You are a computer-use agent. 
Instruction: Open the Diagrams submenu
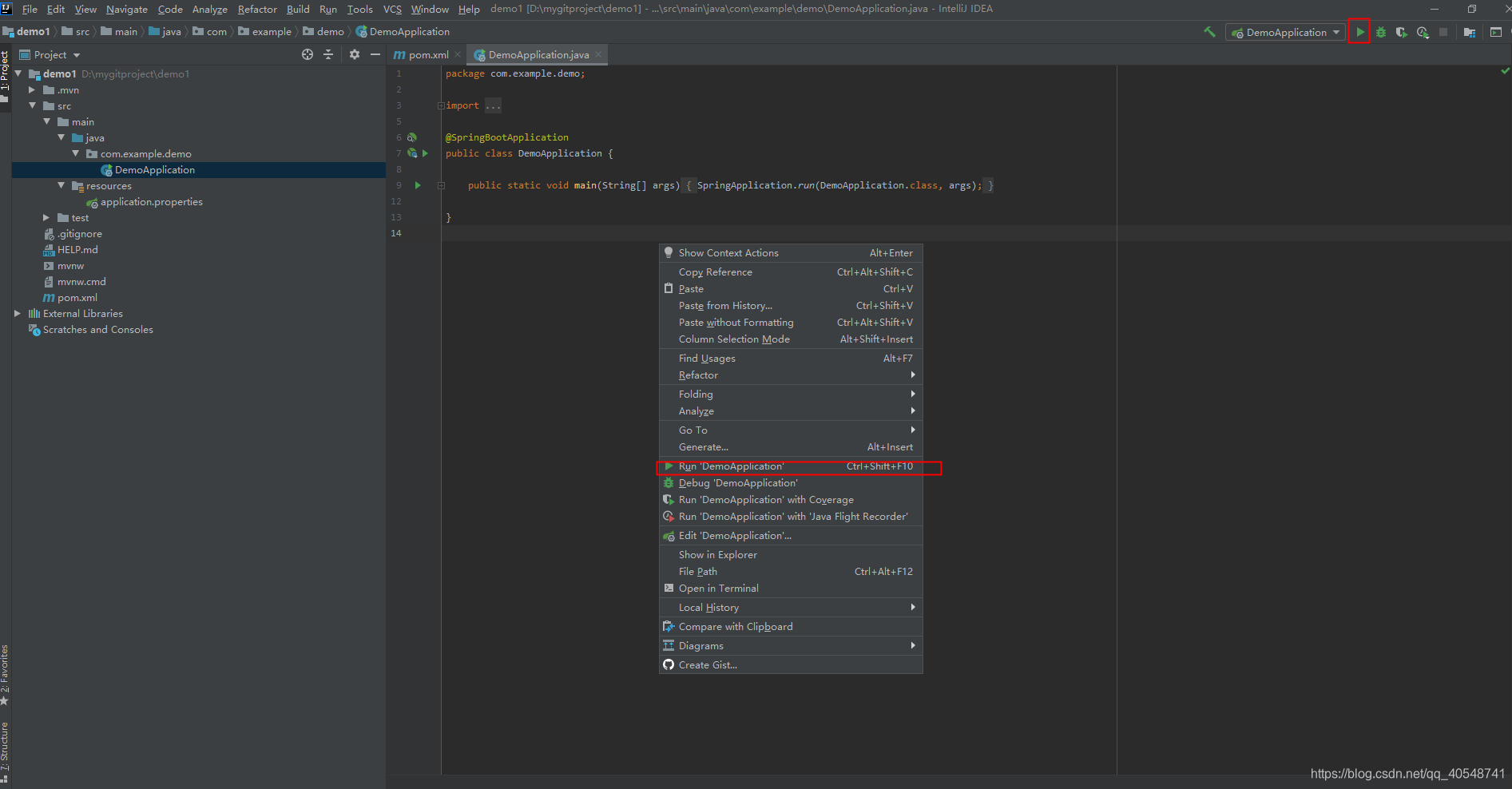(x=791, y=646)
